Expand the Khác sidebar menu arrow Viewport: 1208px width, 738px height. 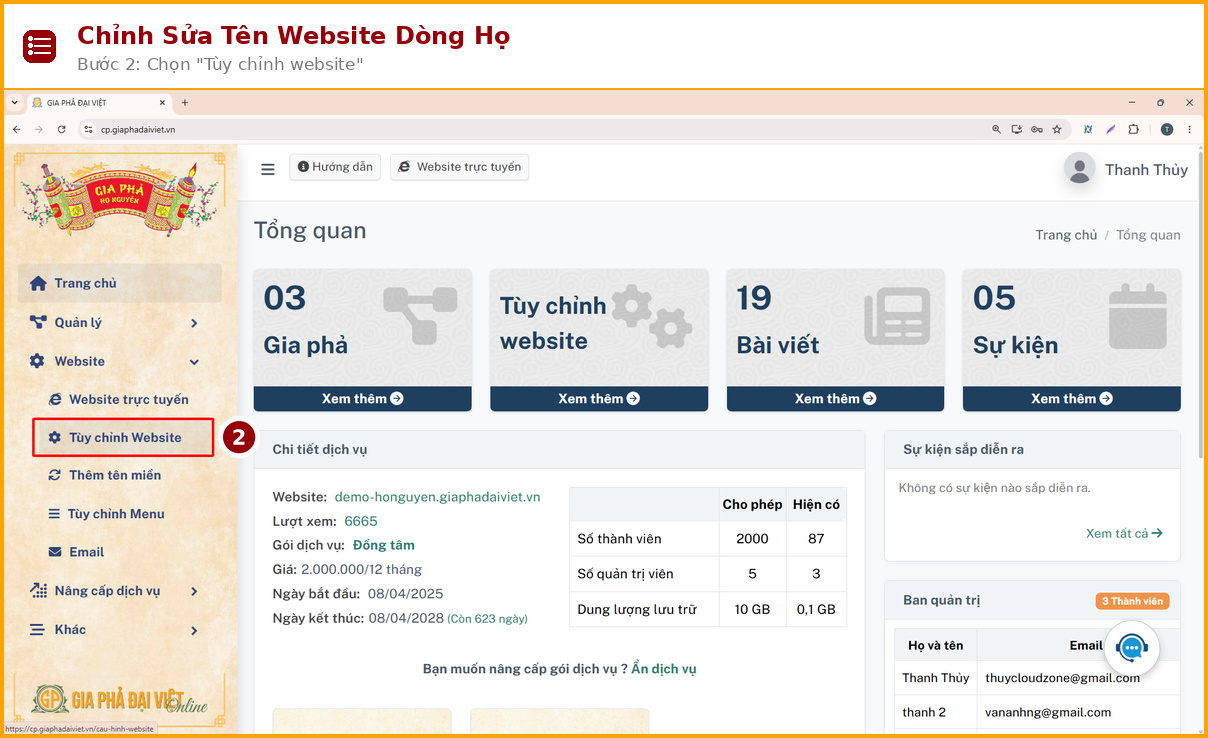(x=194, y=630)
